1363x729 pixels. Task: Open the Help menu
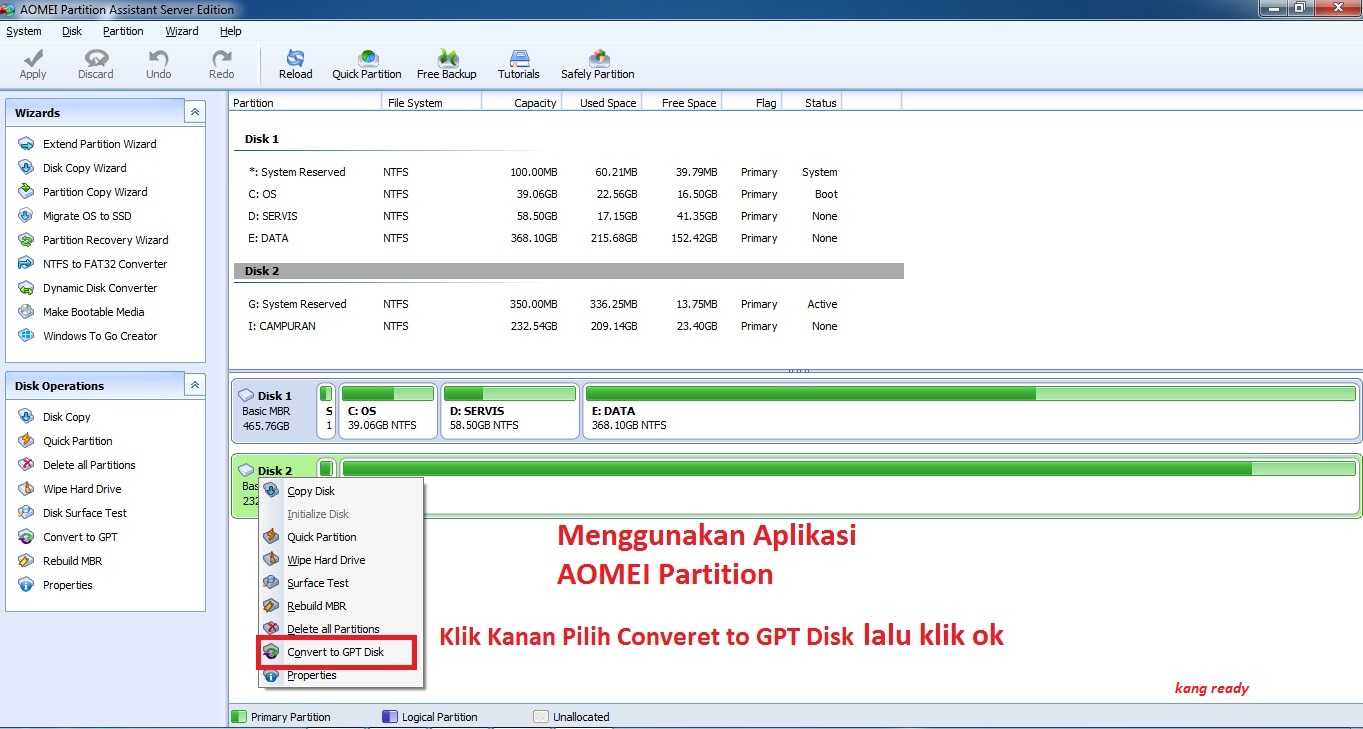(x=231, y=31)
